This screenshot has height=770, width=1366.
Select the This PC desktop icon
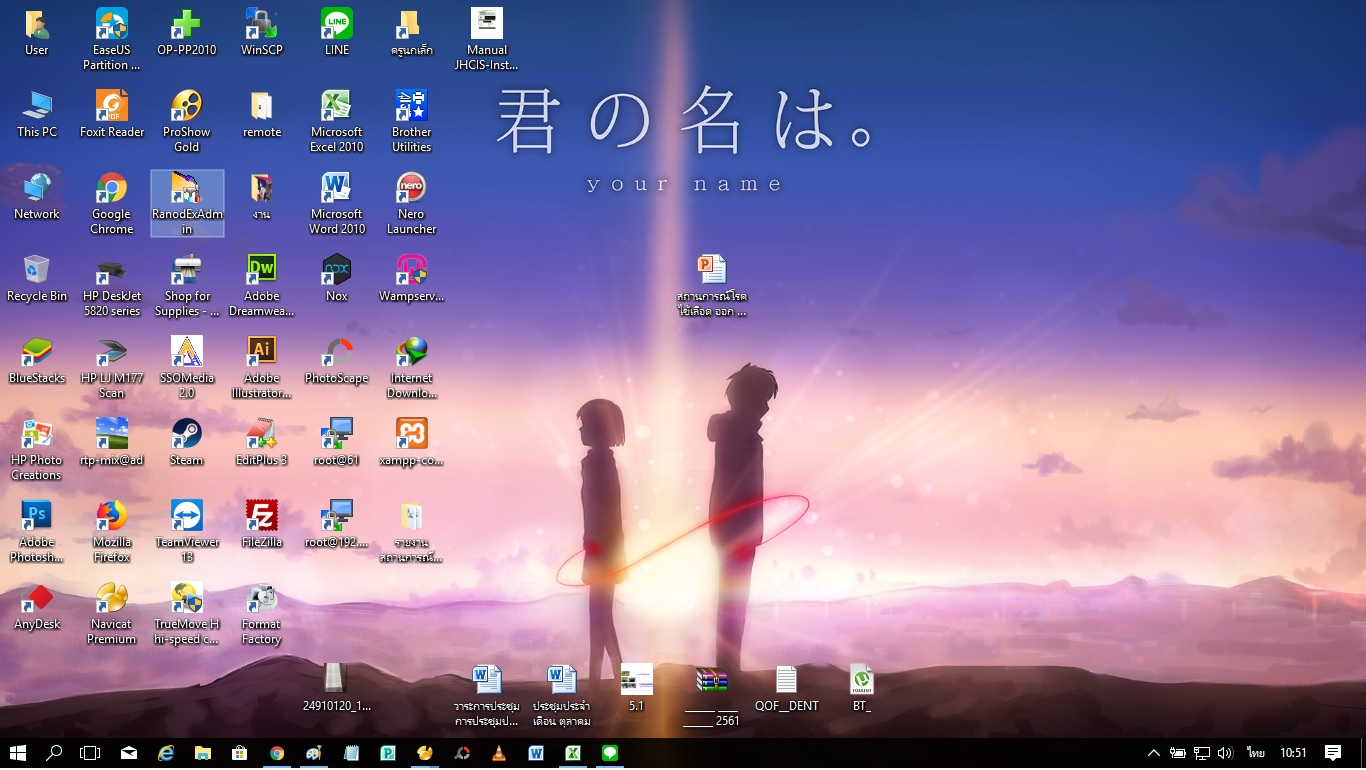click(37, 114)
